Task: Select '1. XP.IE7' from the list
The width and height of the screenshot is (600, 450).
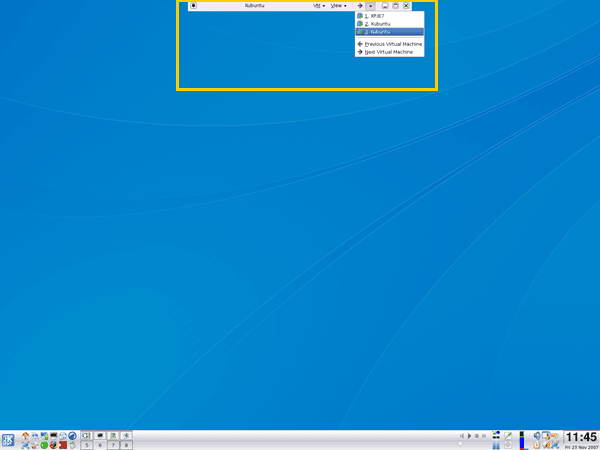Action: pos(390,16)
